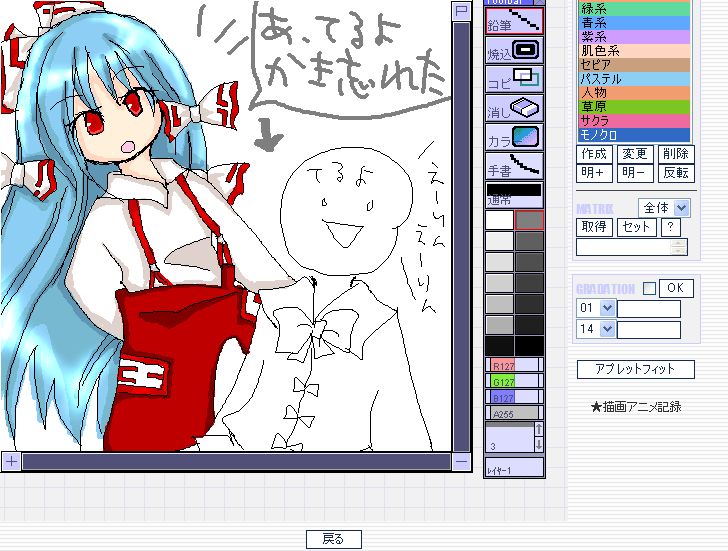Toggle the GRADATION checkbox
This screenshot has height=551, width=728.
coord(650,289)
